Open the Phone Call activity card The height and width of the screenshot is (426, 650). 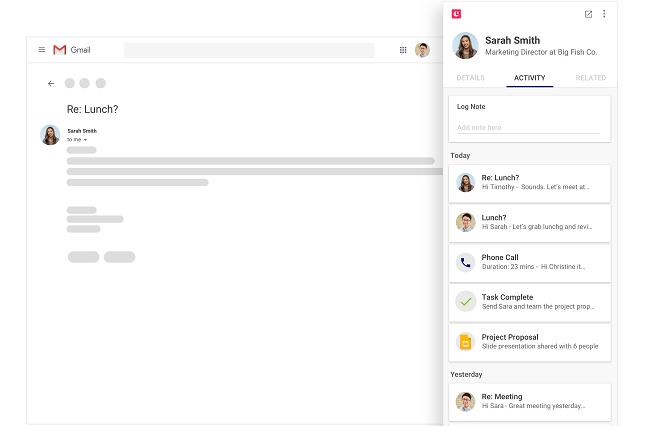coord(529,263)
